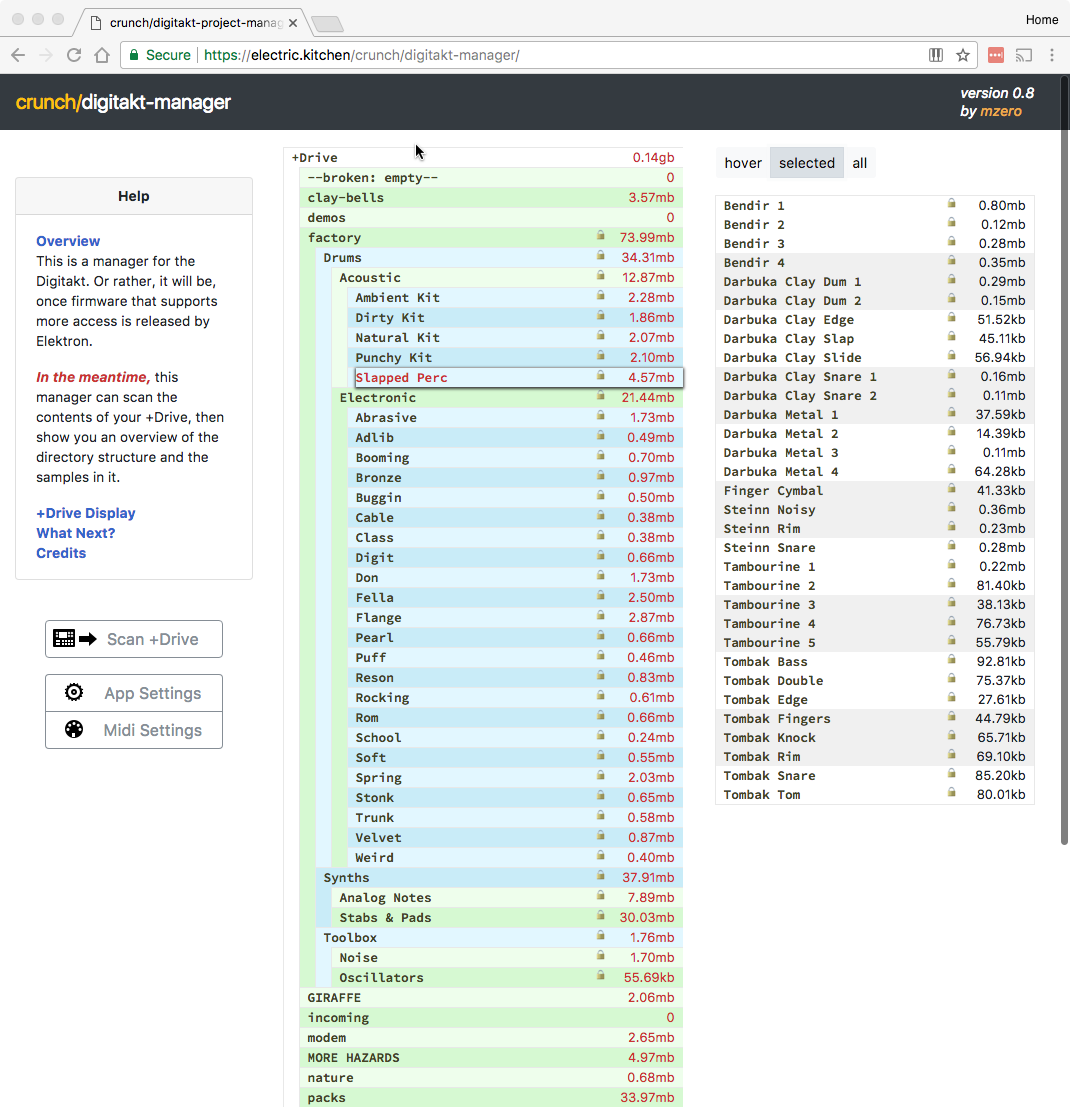Bookmark this page with the star icon
Viewport: 1070px width, 1107px height.
click(963, 55)
